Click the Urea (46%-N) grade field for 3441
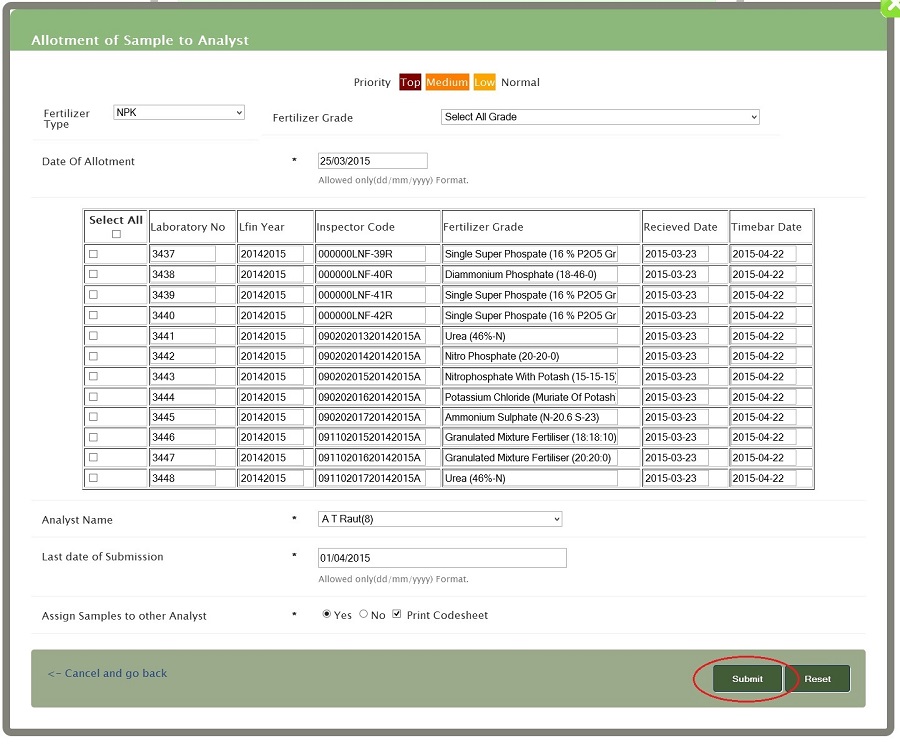This screenshot has width=900, height=748. tap(530, 336)
